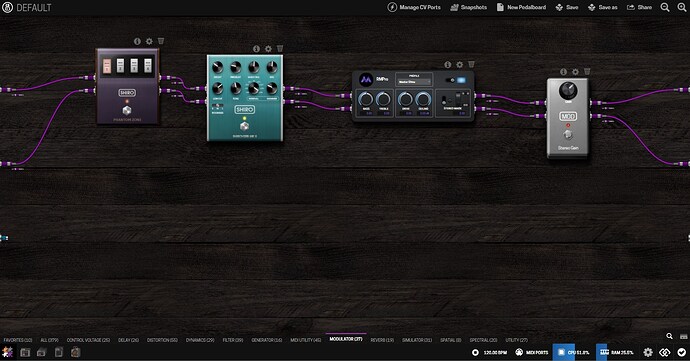Zoom out the pedalboard view
Screen dimensions: 690x361
pos(665,7)
